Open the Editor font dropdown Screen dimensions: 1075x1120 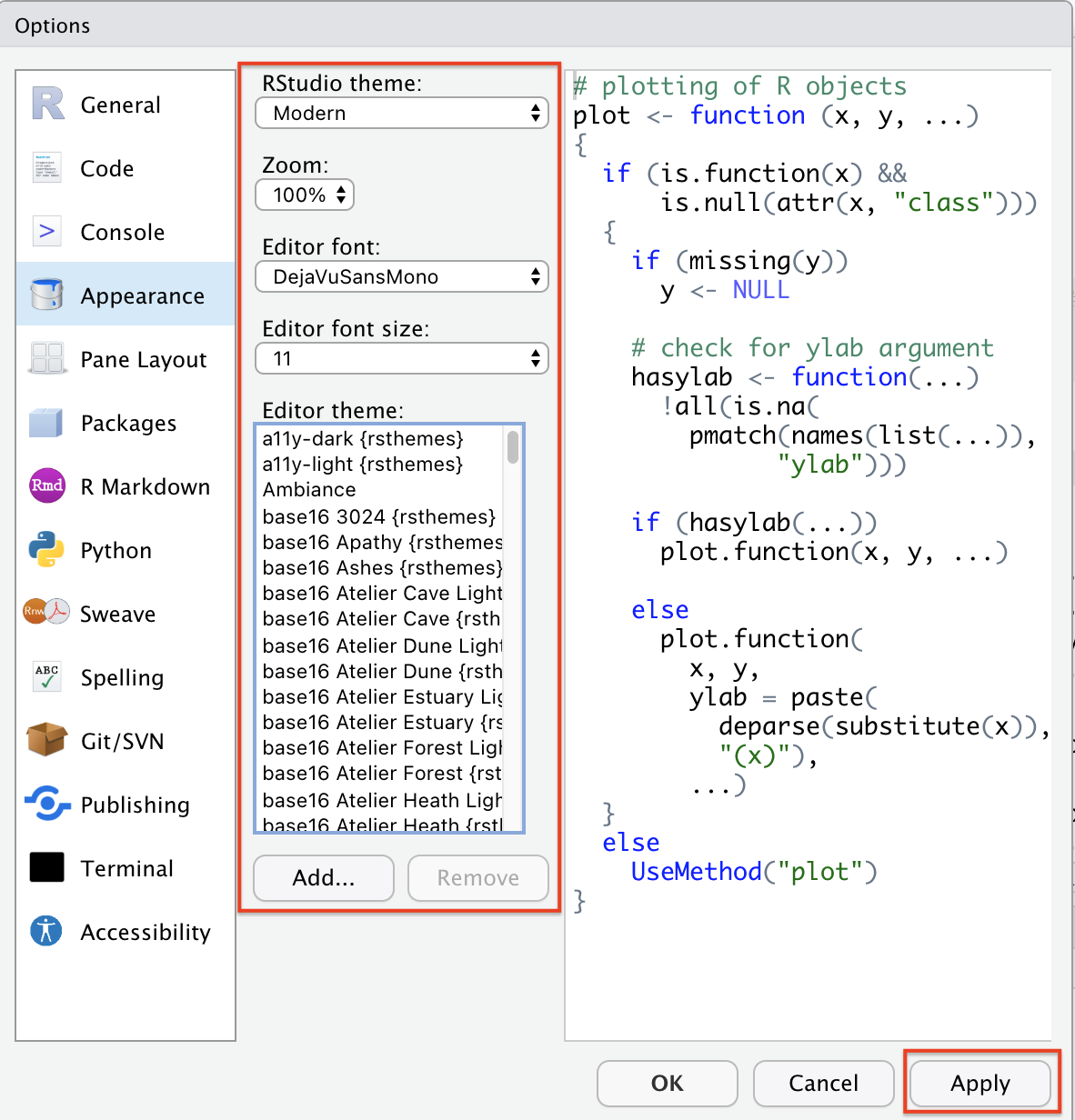click(402, 276)
